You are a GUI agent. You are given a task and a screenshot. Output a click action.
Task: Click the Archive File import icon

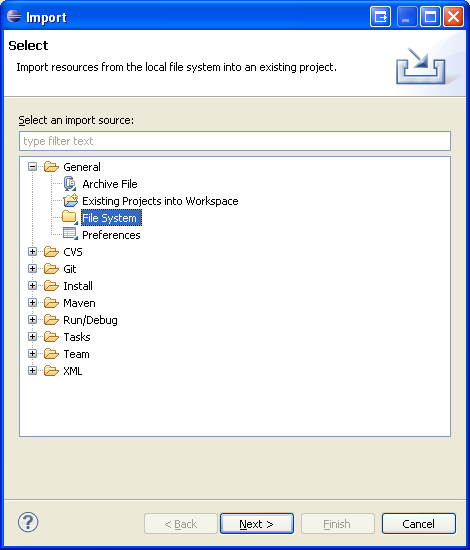pos(70,184)
